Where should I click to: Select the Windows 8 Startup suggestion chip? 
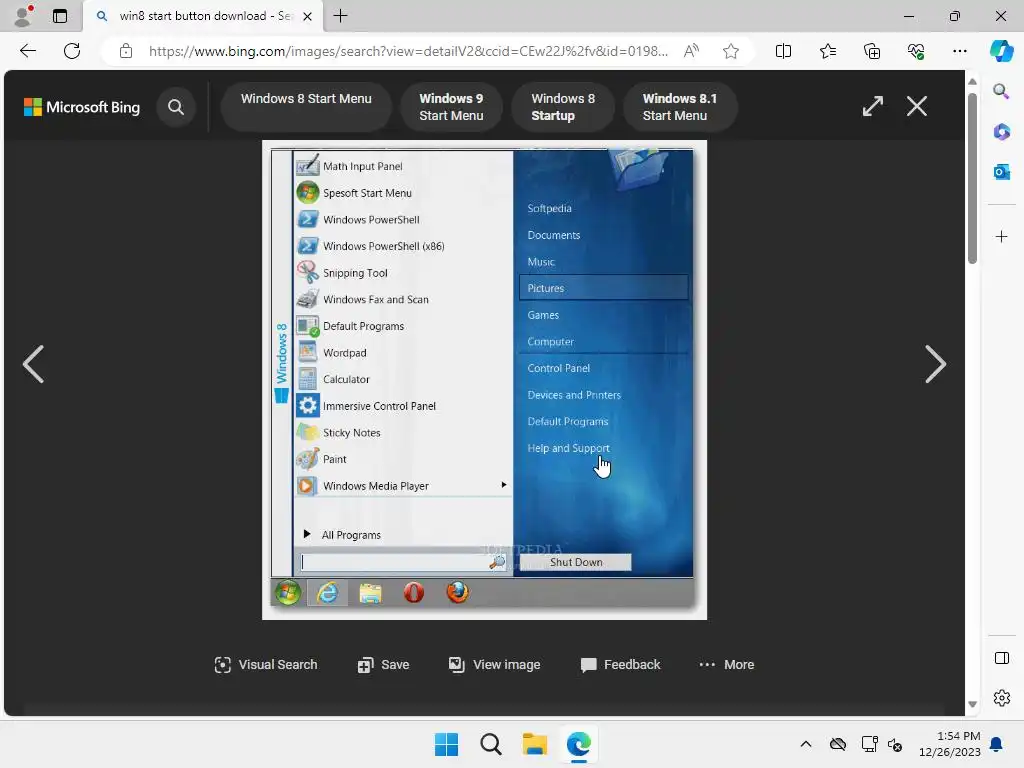(563, 106)
